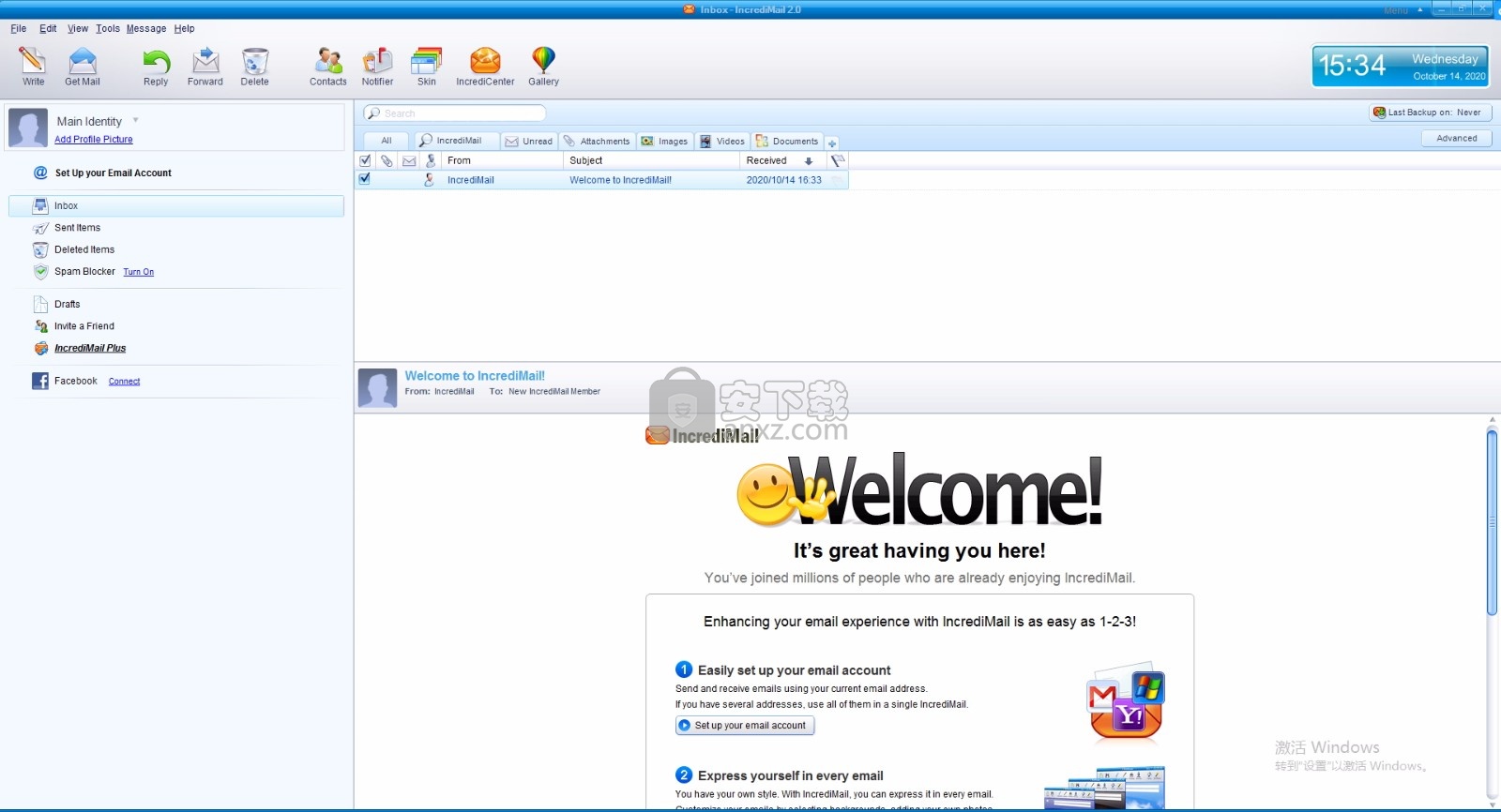
Task: Switch to the IncrediMail search tab
Action: (458, 141)
